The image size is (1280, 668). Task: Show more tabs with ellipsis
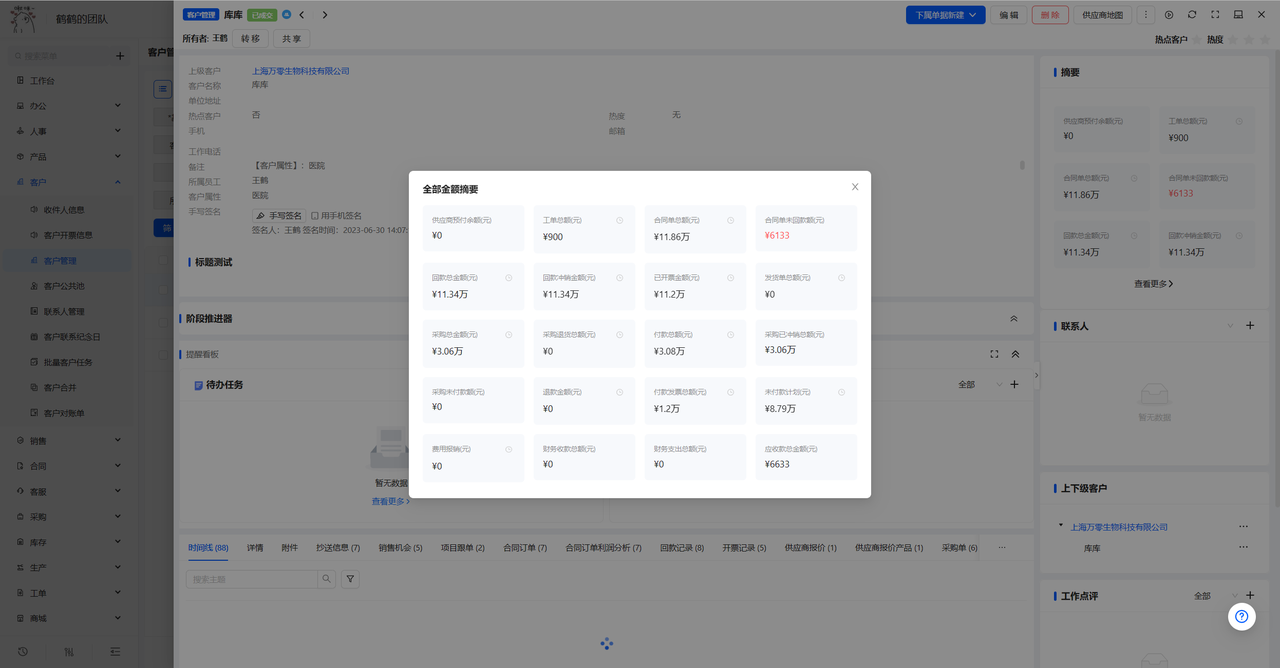(1002, 548)
